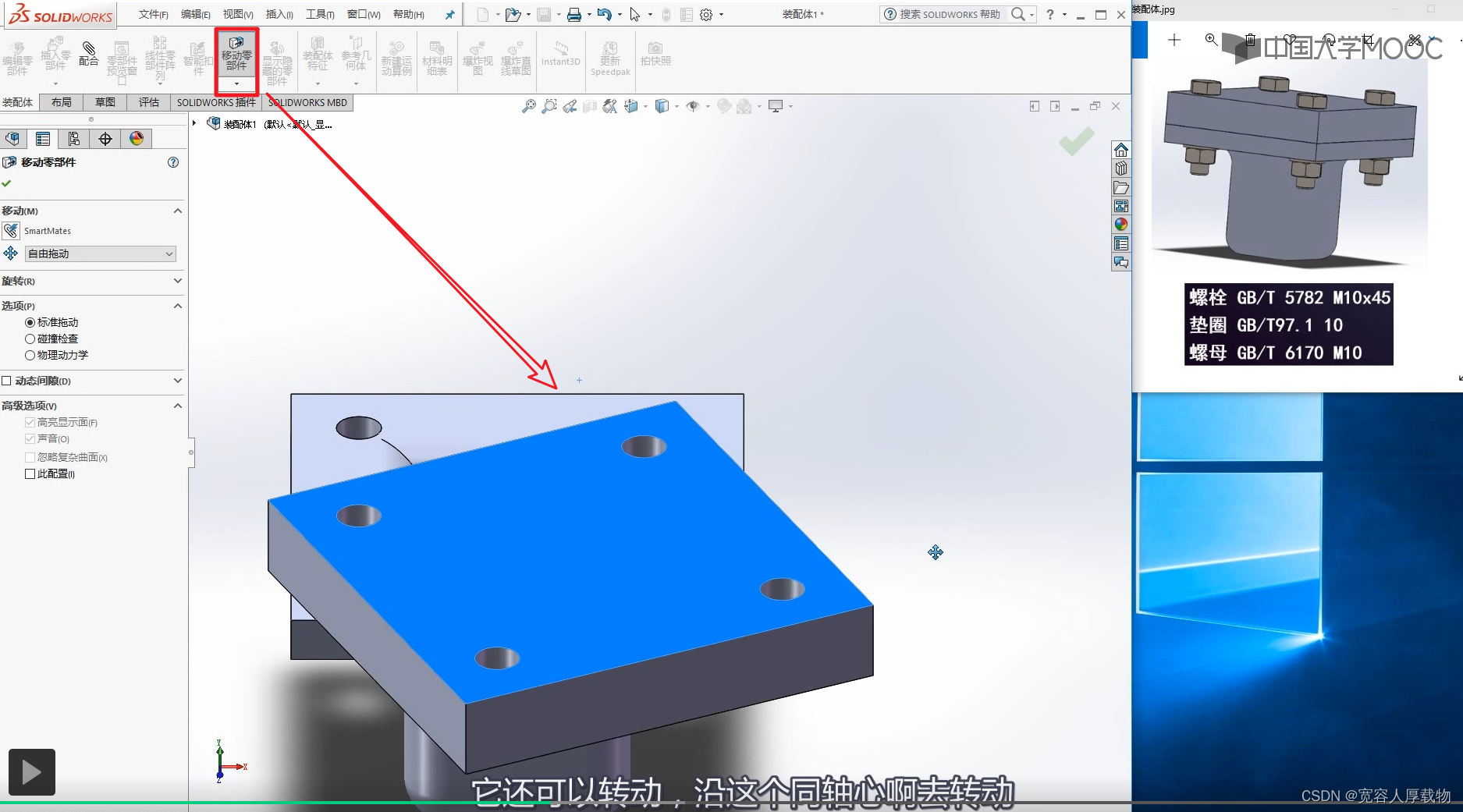Screen dimensions: 1463x812
Task: Open the ConfigurationManager tab icon
Action: coord(74,139)
